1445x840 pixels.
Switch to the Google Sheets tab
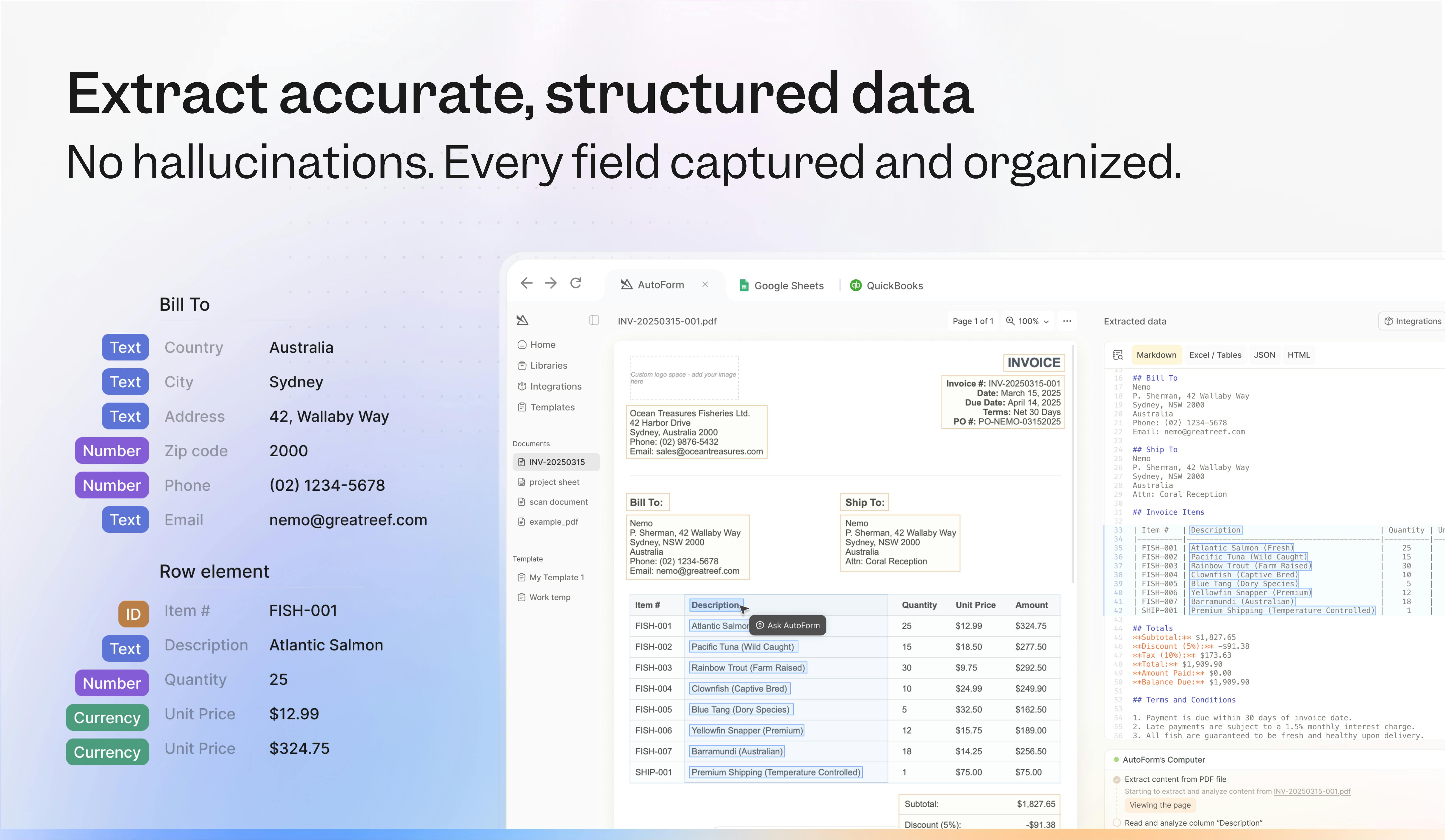click(x=782, y=285)
